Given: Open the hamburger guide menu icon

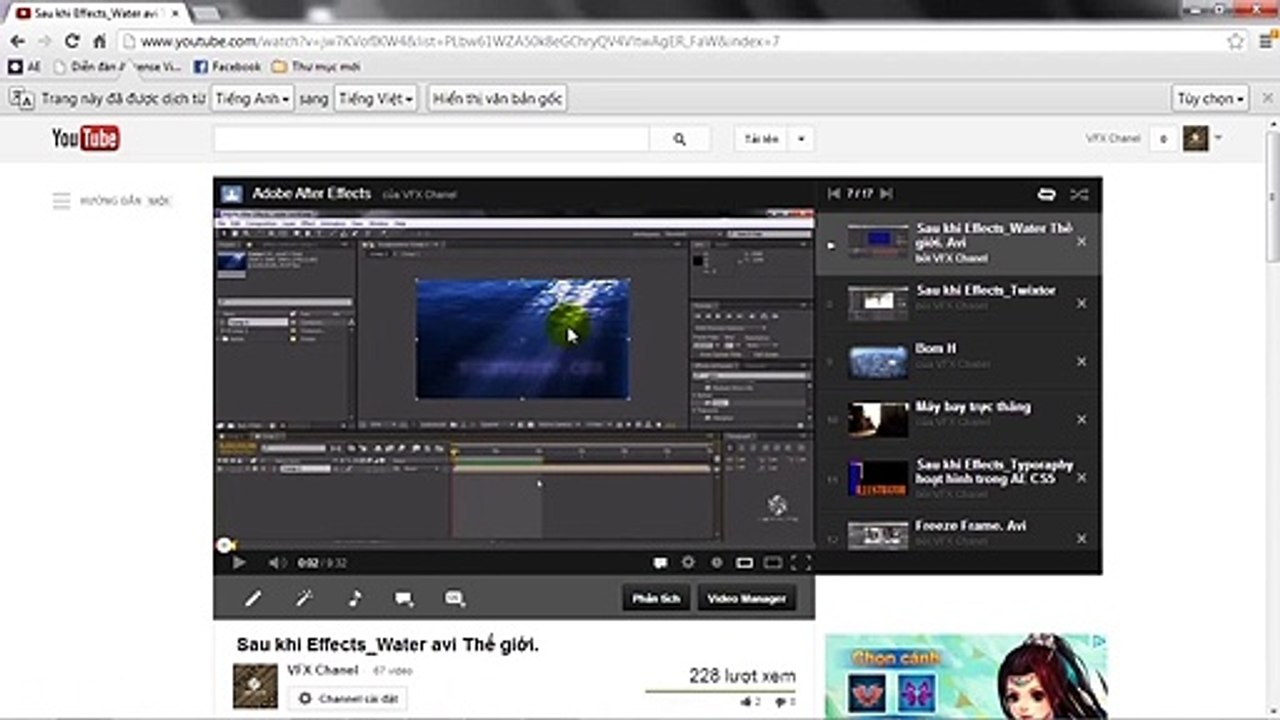Looking at the screenshot, I should [62, 201].
